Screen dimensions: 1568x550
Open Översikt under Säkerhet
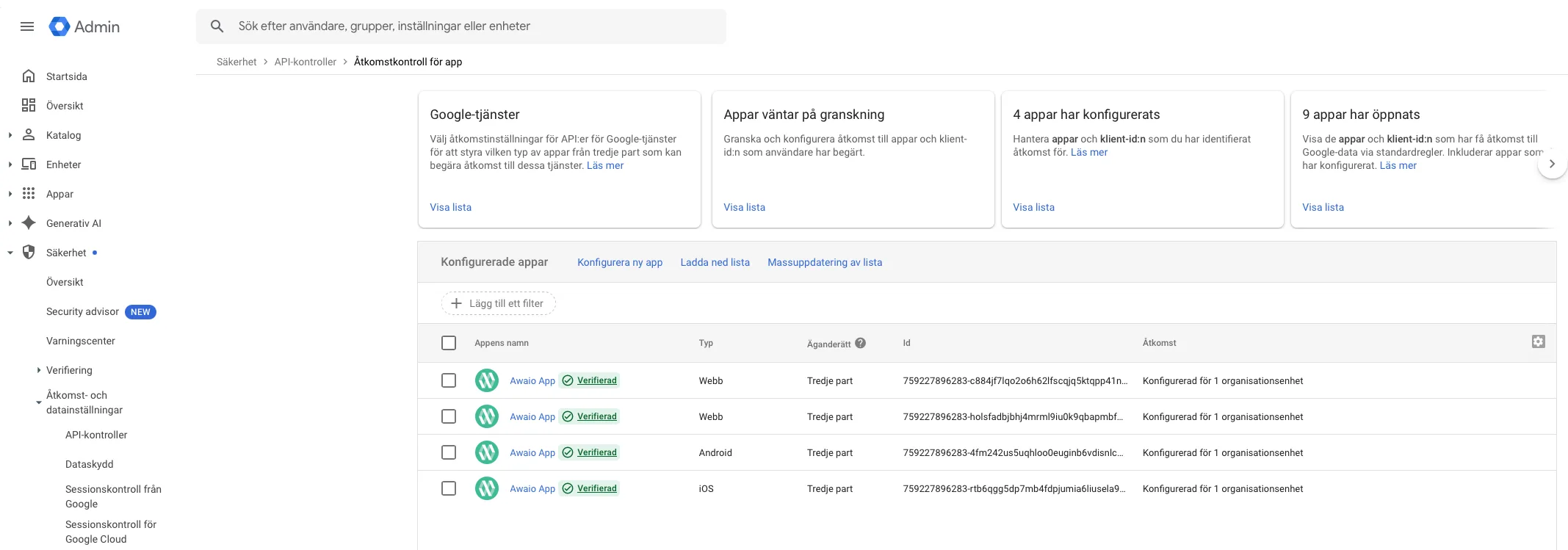point(65,282)
